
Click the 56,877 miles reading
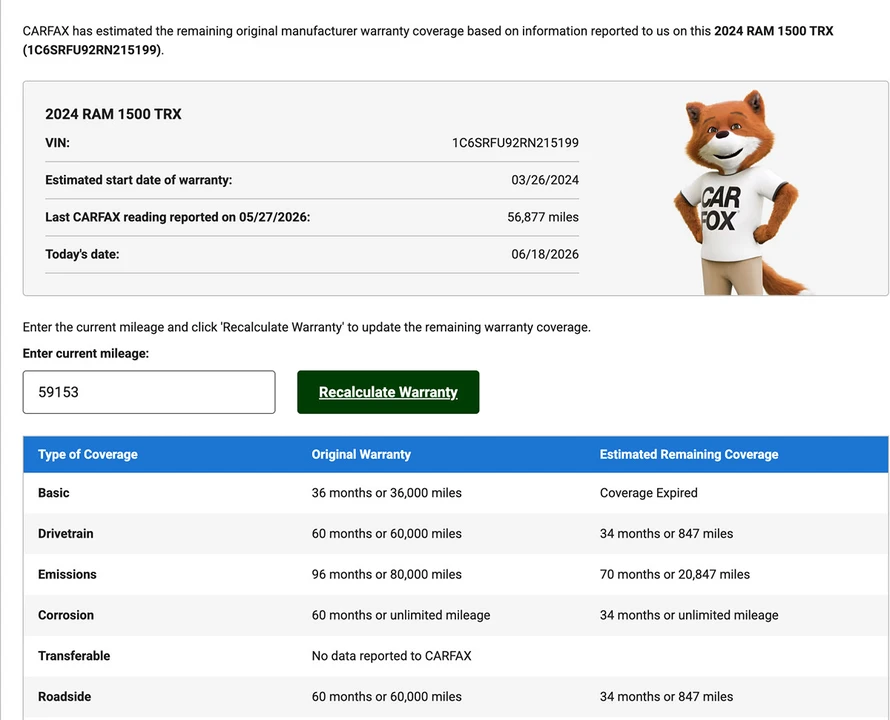tap(543, 217)
